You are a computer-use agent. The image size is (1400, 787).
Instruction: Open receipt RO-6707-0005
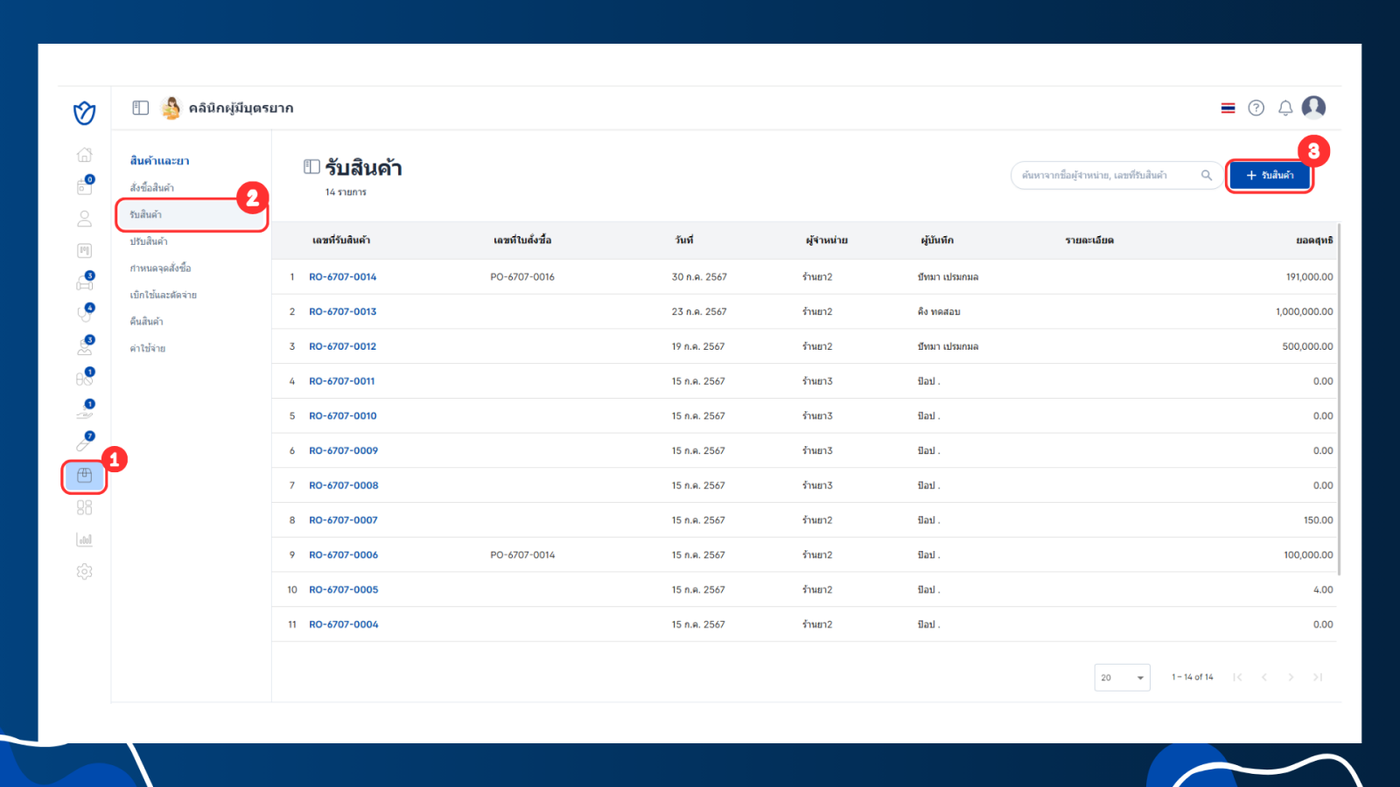point(343,590)
